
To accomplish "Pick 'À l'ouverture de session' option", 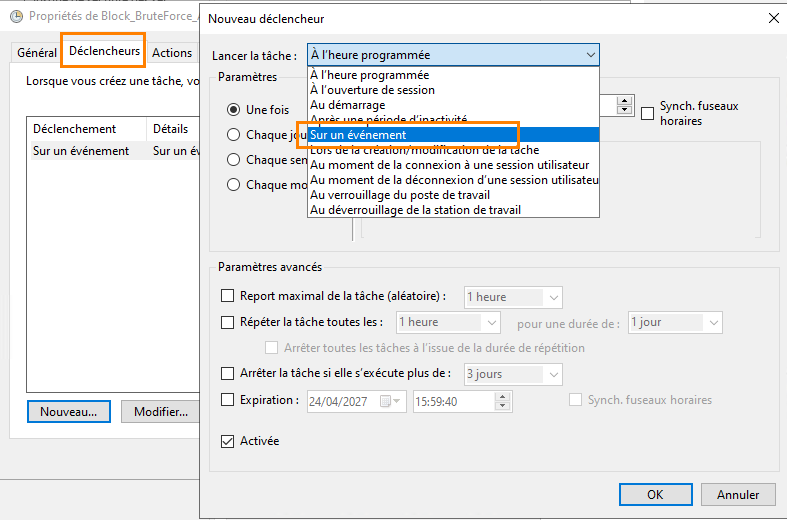I will (372, 90).
